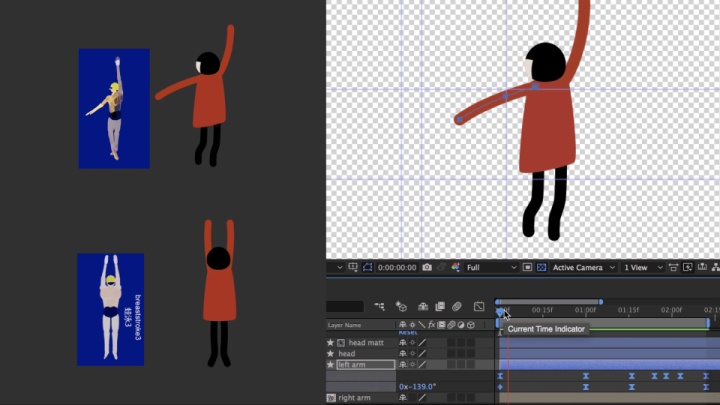Enable the frame blending icon in timeline
The image size is (720, 405).
click(x=439, y=307)
